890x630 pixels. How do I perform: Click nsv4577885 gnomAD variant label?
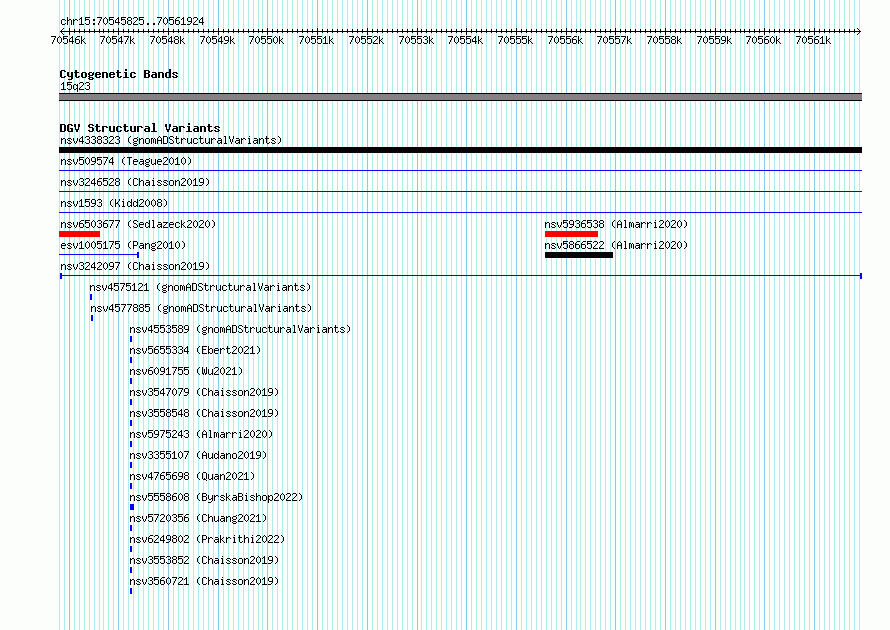pos(201,308)
